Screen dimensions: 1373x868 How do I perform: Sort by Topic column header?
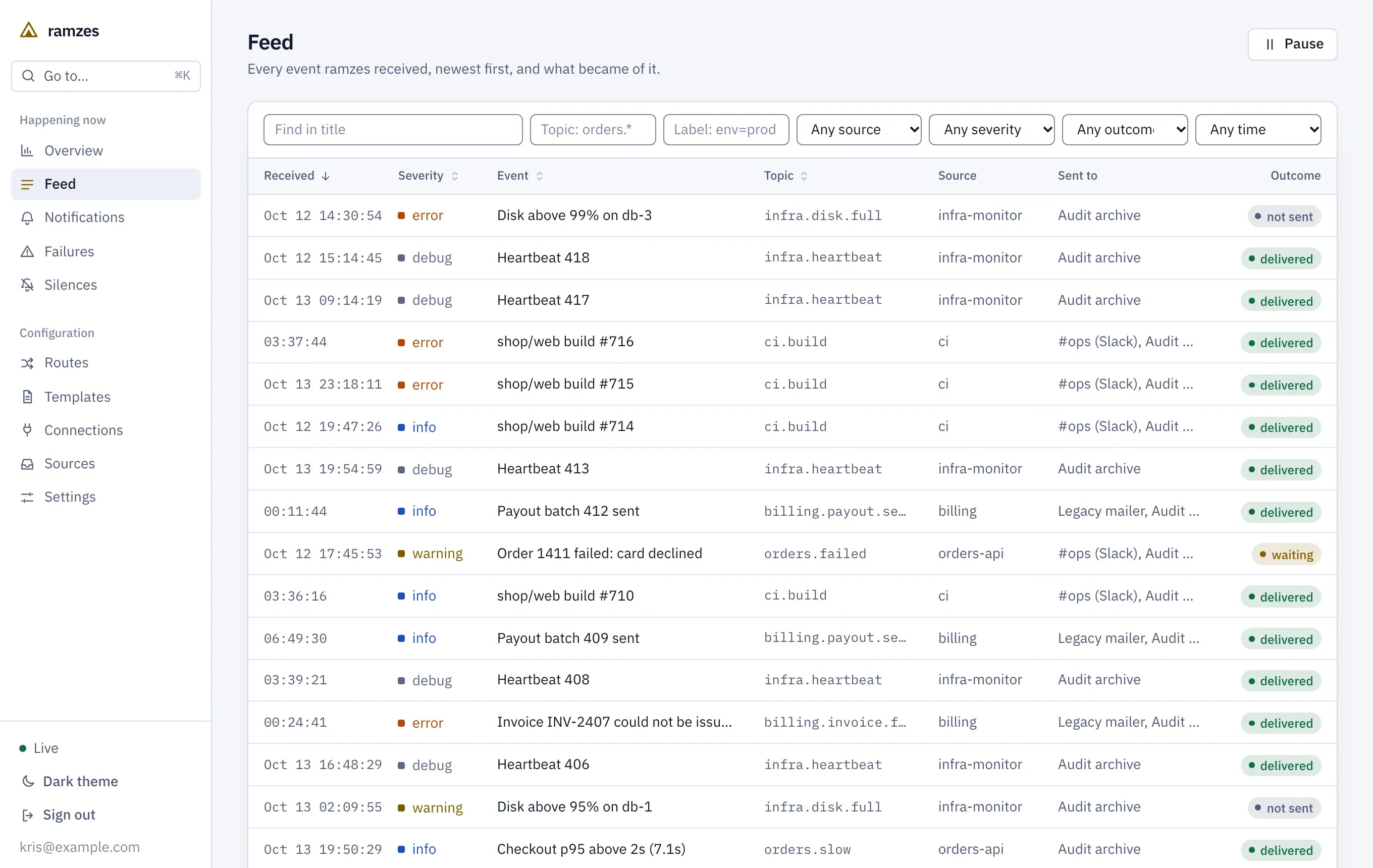[786, 176]
